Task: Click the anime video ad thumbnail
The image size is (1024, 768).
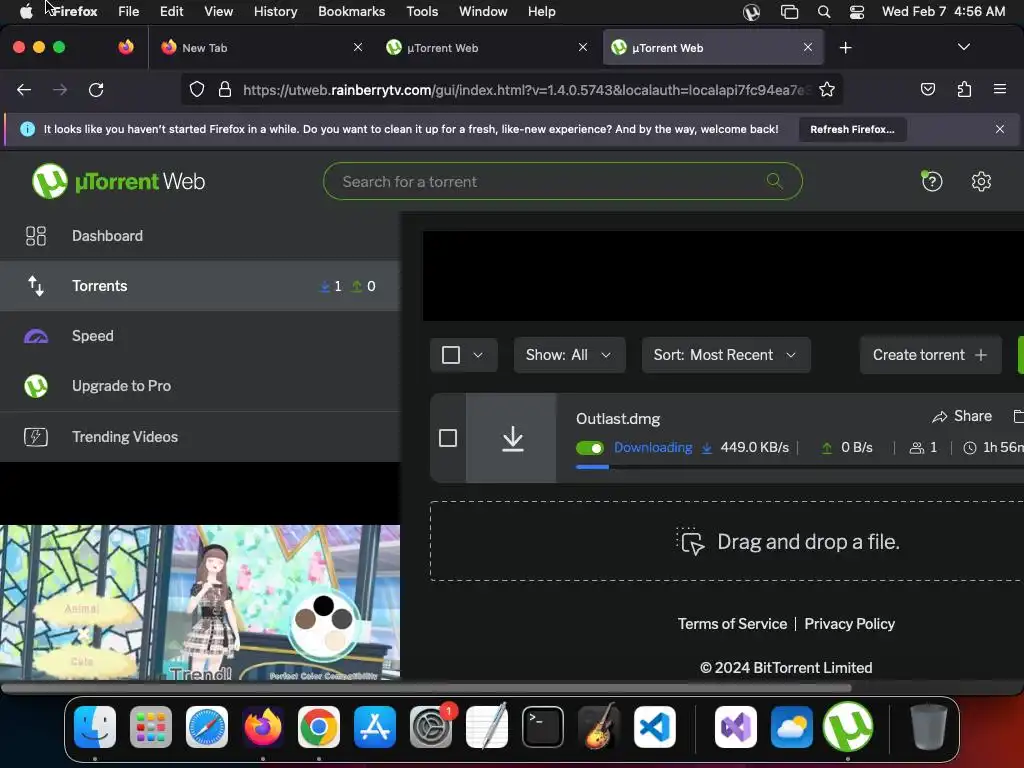Action: (x=200, y=602)
